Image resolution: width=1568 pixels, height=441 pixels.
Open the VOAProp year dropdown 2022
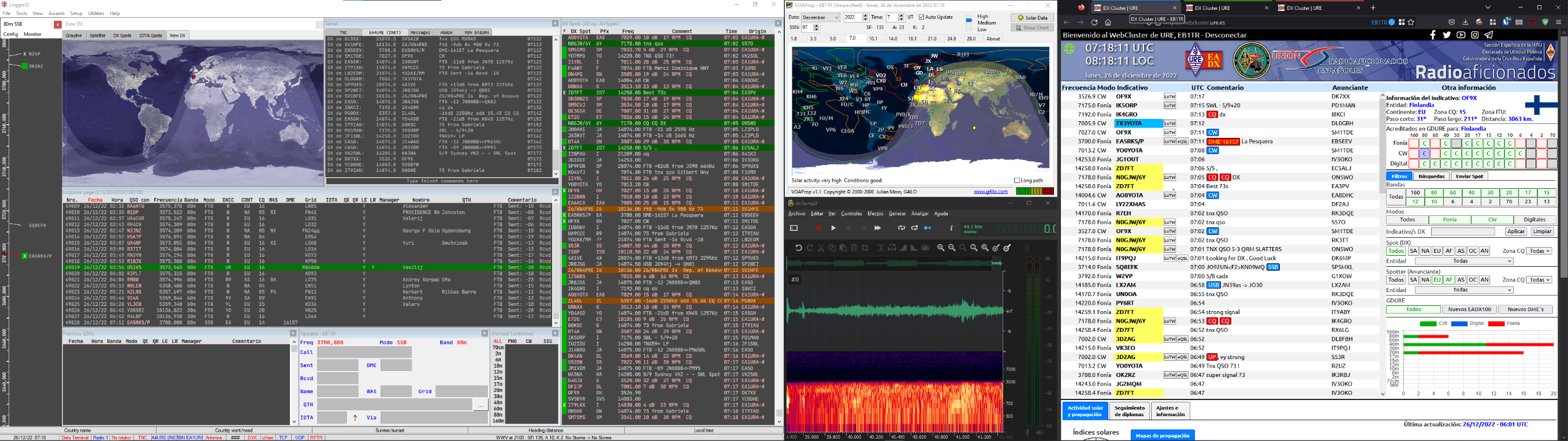(x=856, y=18)
